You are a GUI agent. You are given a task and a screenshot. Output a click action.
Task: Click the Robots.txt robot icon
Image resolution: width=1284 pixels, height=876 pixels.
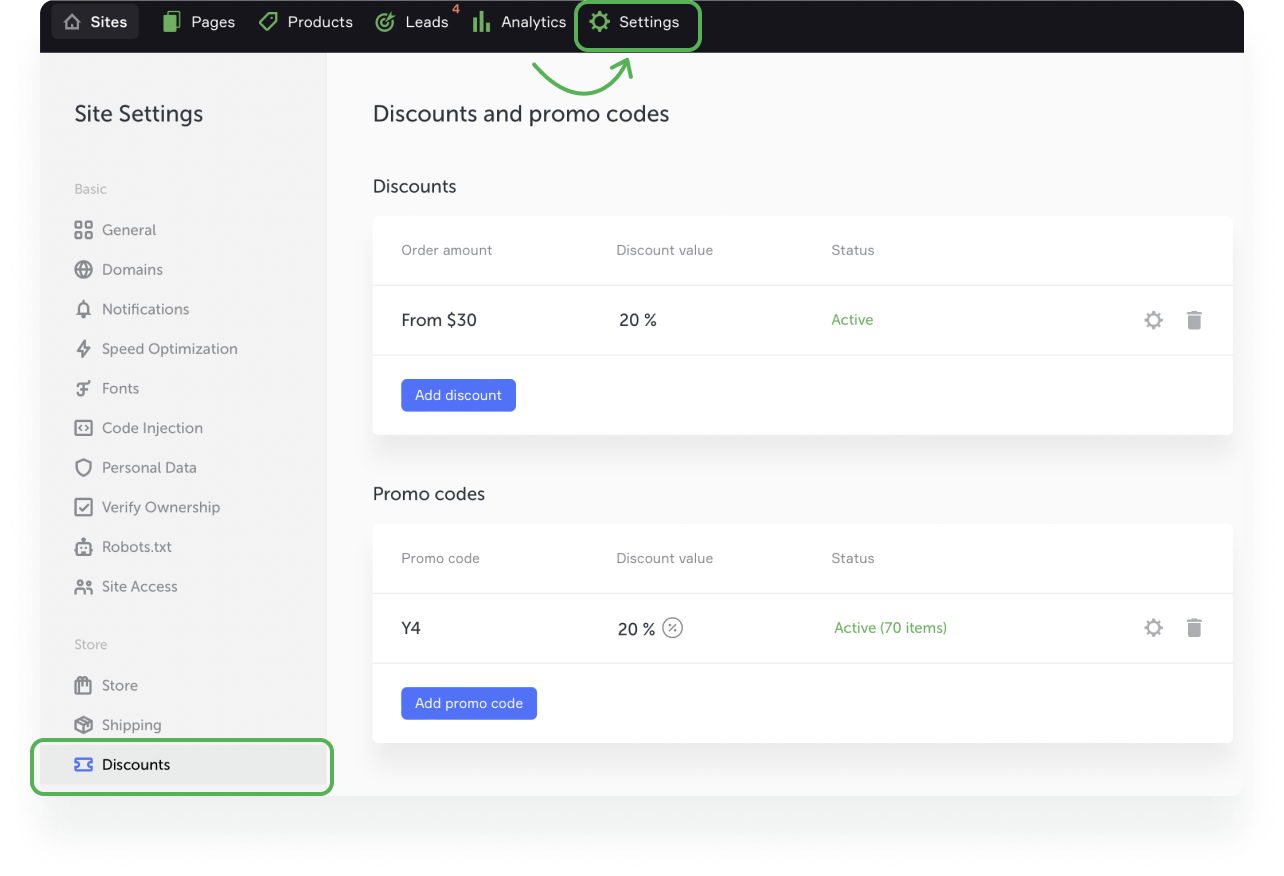pos(83,547)
